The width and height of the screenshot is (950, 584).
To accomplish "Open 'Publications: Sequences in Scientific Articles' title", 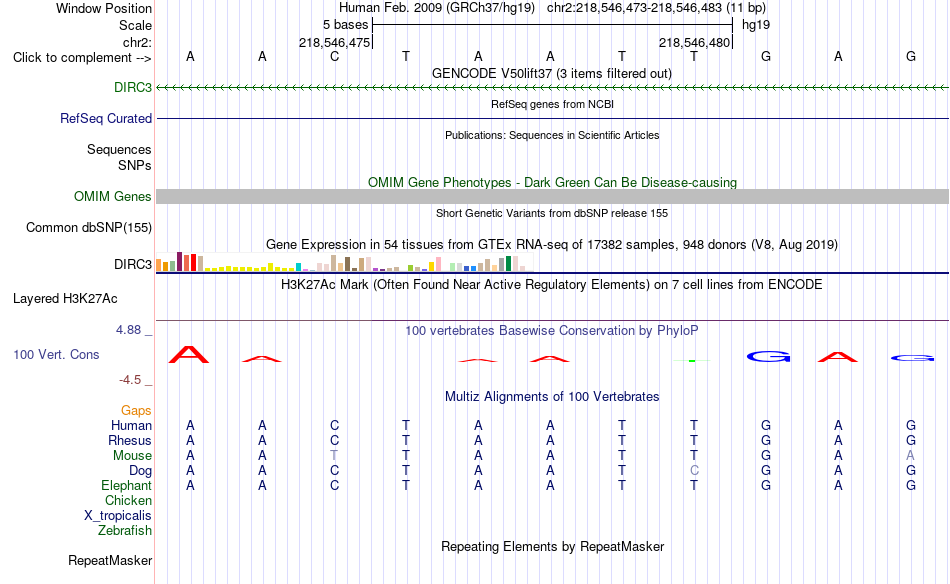I will [x=552, y=135].
